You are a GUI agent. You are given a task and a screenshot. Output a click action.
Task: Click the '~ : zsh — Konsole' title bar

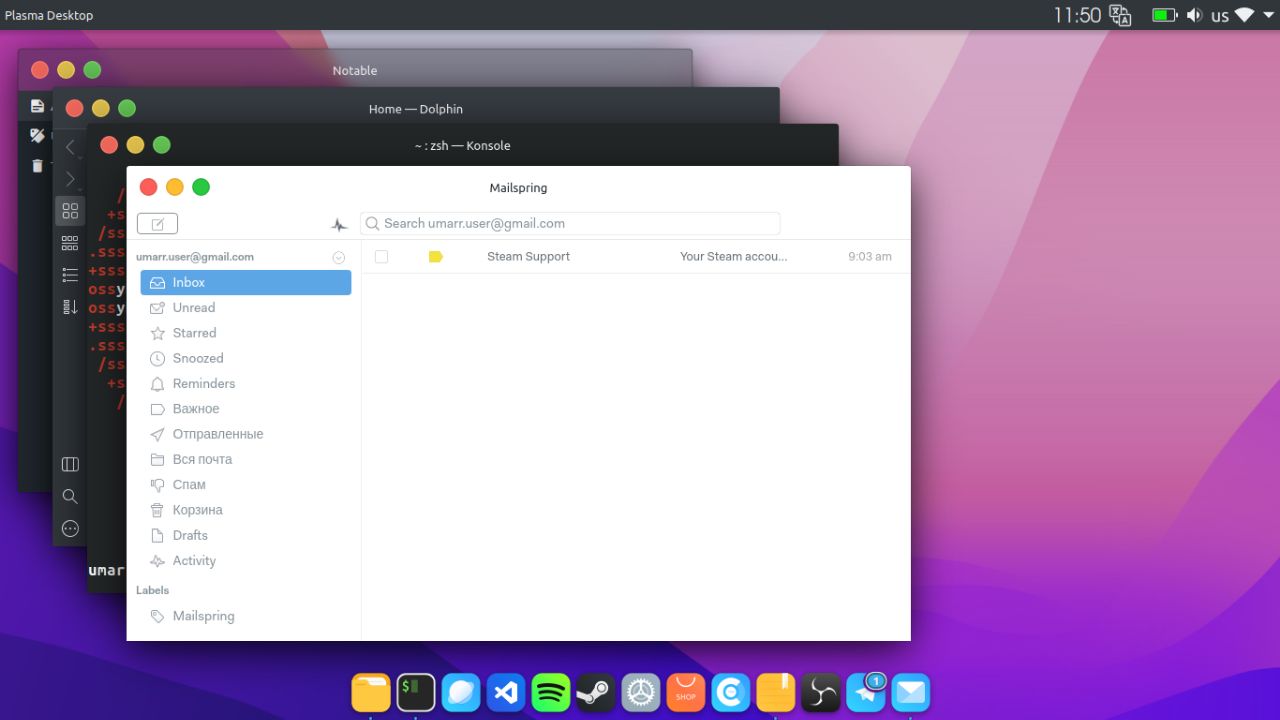pos(462,146)
